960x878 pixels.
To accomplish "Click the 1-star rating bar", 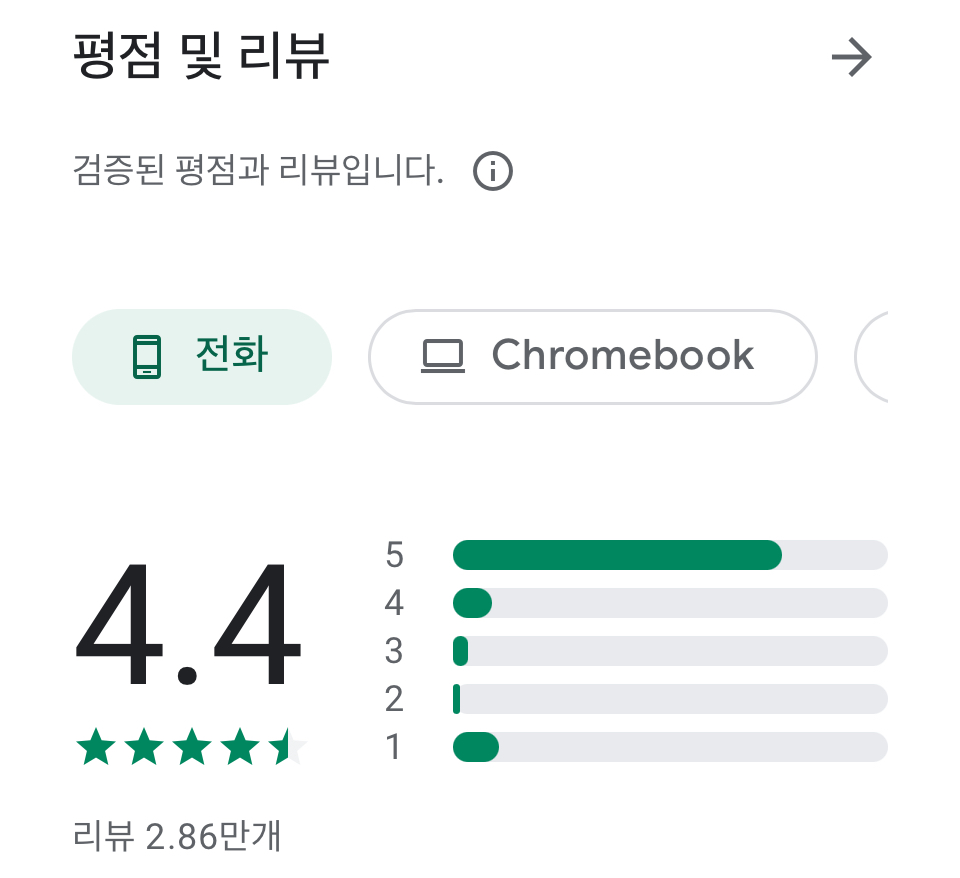I will [670, 747].
